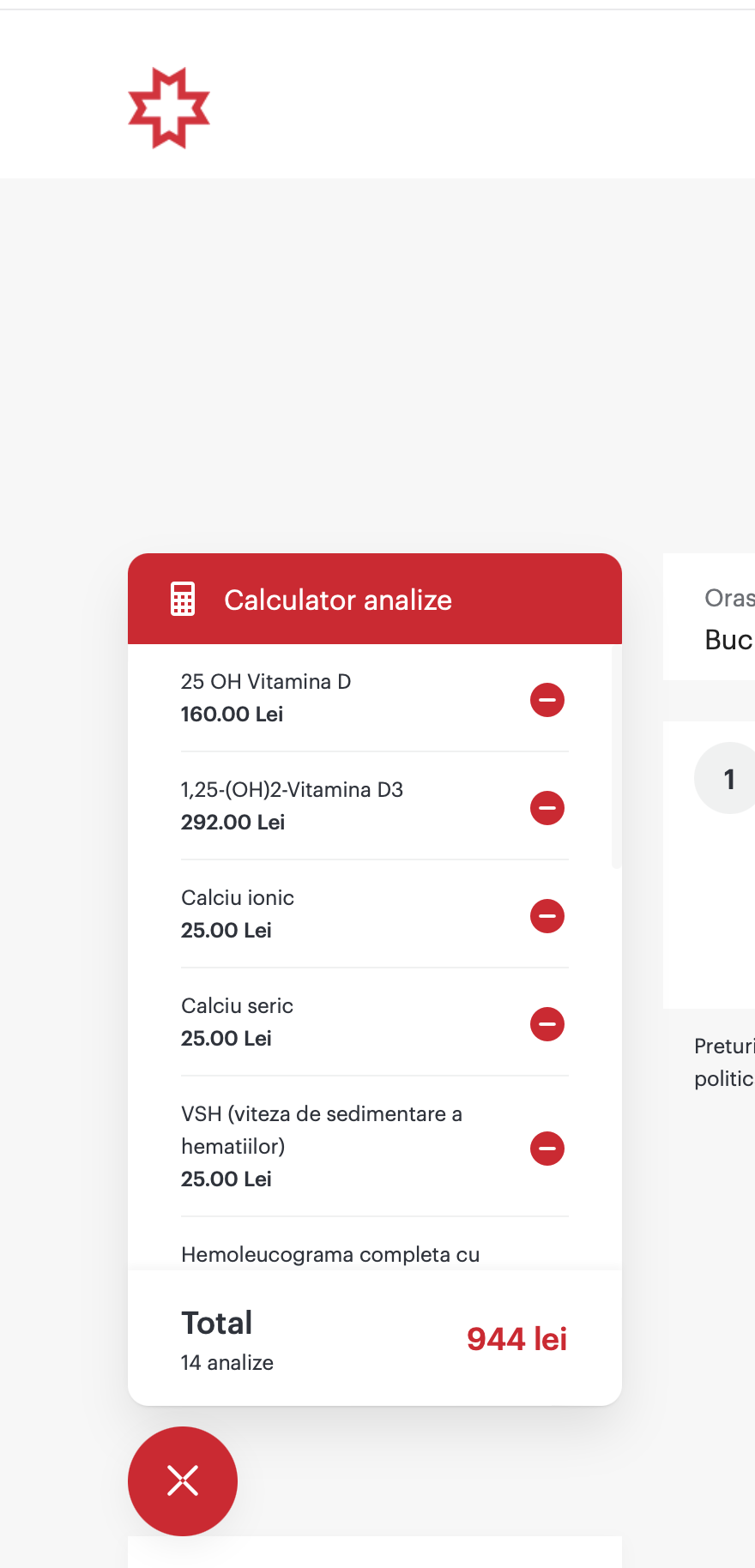The width and height of the screenshot is (755, 1568).
Task: Select the 25 OH Vitamina D item name
Action: pos(266,682)
